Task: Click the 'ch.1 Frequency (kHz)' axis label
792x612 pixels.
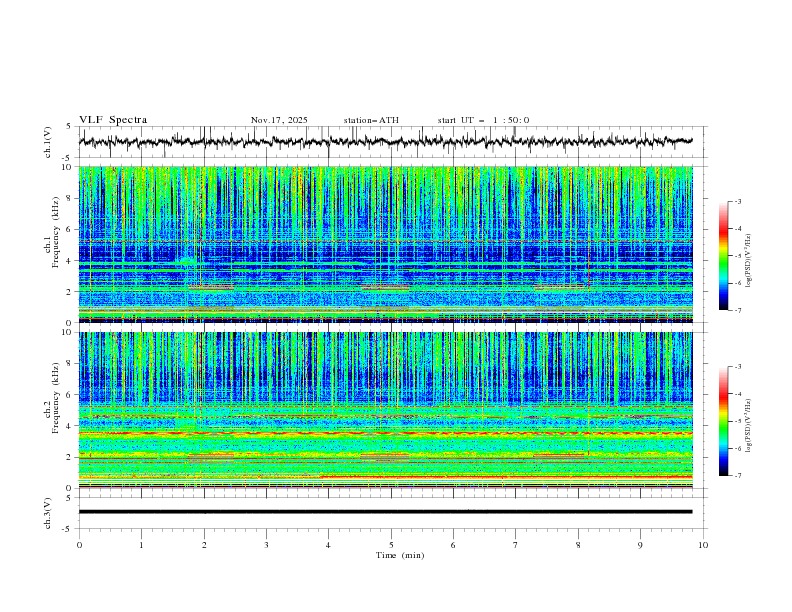Action: [54, 230]
